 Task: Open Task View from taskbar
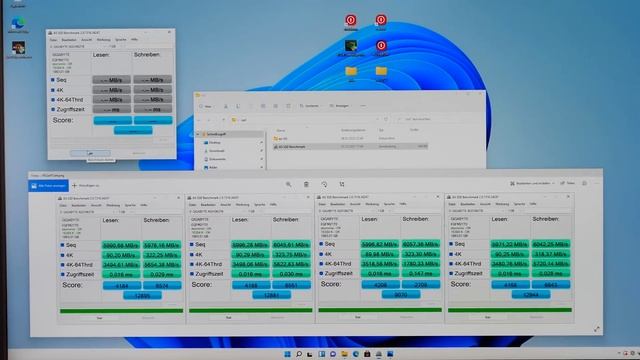310,353
